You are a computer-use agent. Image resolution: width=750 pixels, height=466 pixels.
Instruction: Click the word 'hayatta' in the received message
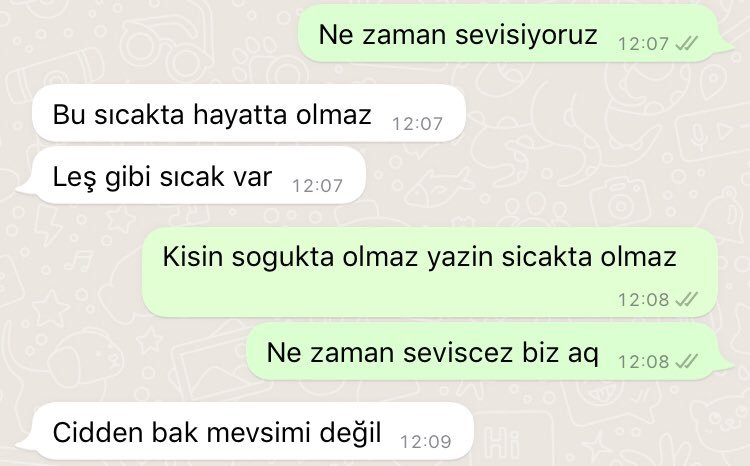[x=240, y=116]
